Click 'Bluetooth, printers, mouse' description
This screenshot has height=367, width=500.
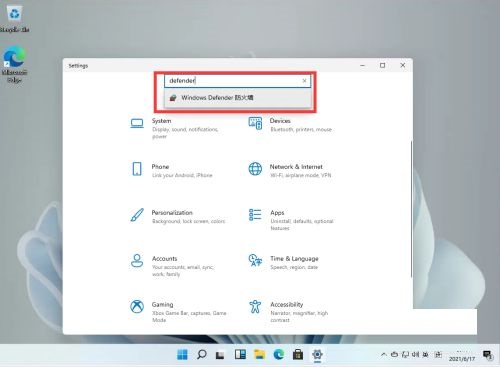pos(301,129)
